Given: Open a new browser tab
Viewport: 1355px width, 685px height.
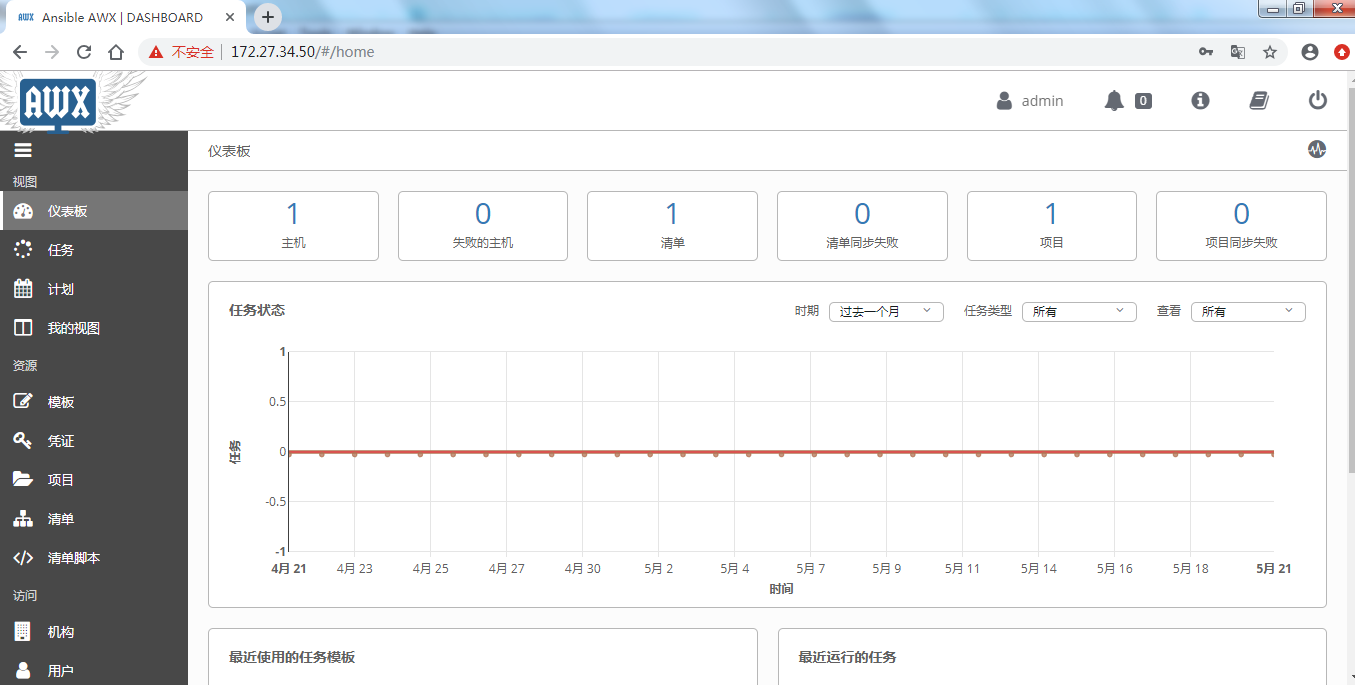Looking at the screenshot, I should tap(268, 17).
